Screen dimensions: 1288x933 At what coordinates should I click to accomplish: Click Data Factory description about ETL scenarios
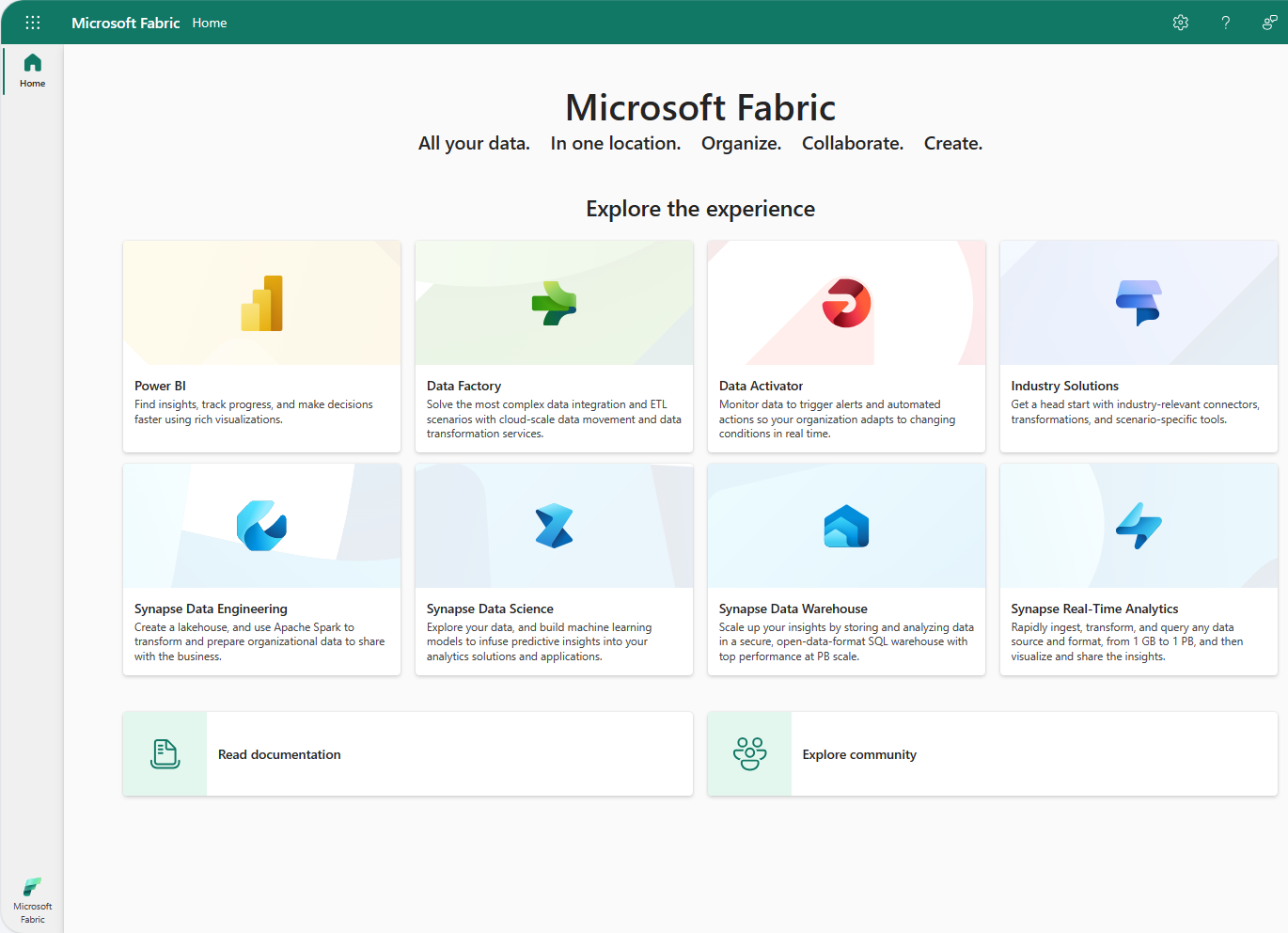coord(554,419)
